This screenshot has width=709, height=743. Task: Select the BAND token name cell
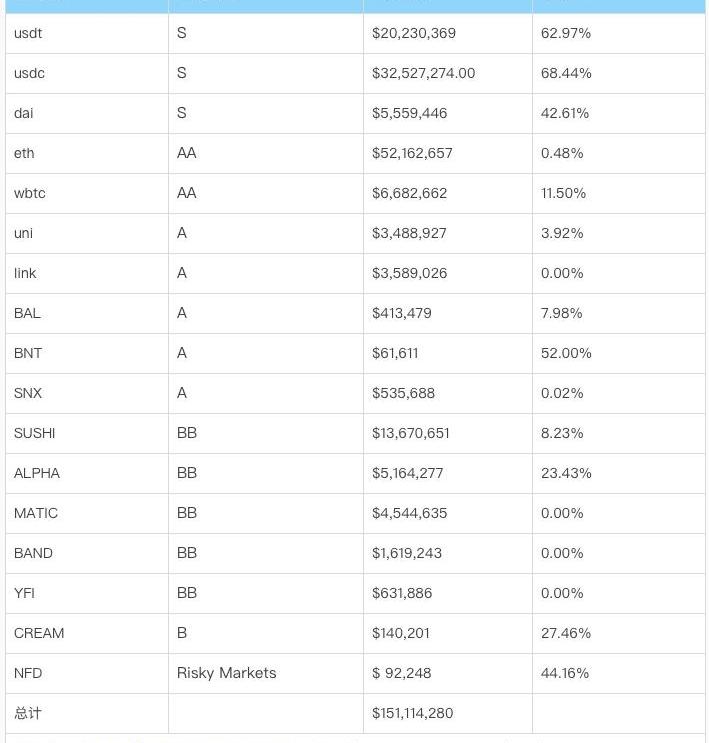[x=33, y=553]
